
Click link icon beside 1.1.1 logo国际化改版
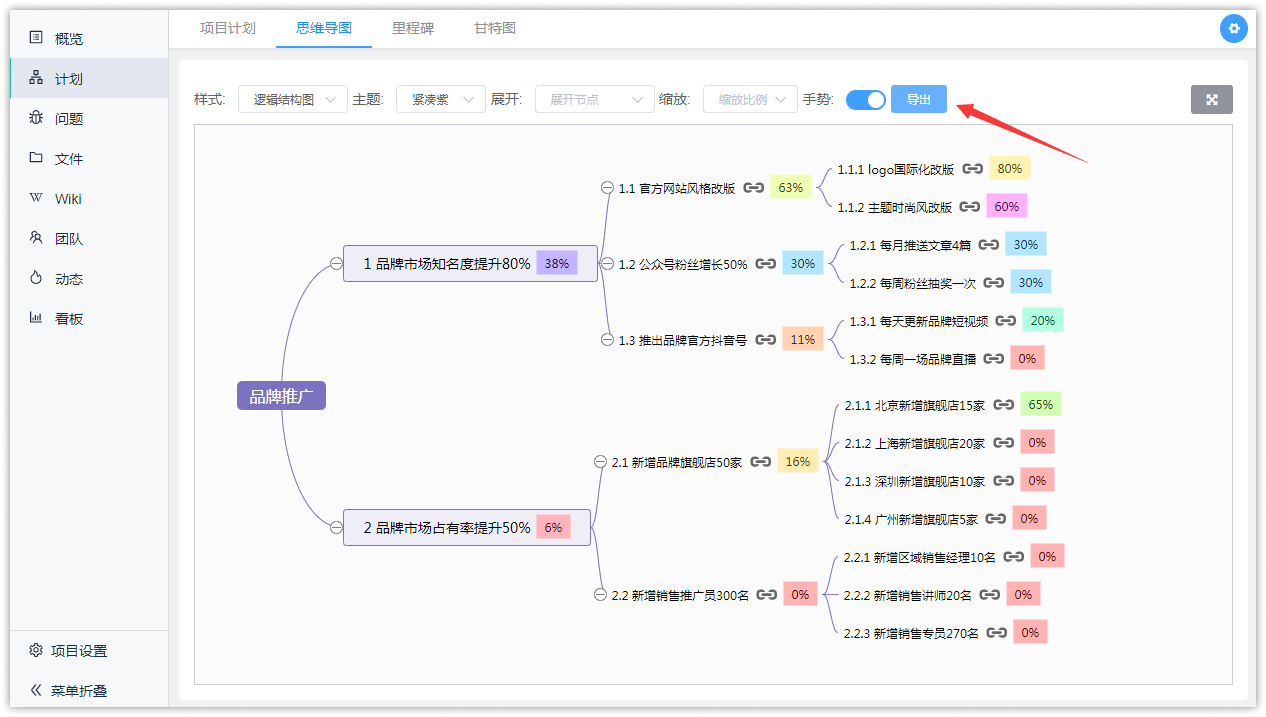973,169
